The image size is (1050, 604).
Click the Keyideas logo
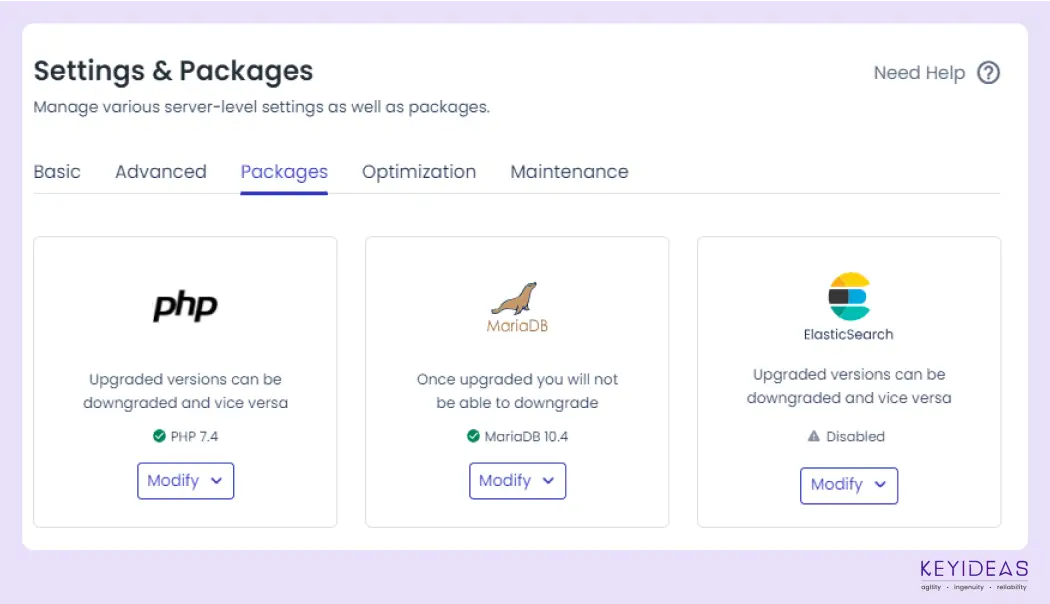(x=974, y=575)
